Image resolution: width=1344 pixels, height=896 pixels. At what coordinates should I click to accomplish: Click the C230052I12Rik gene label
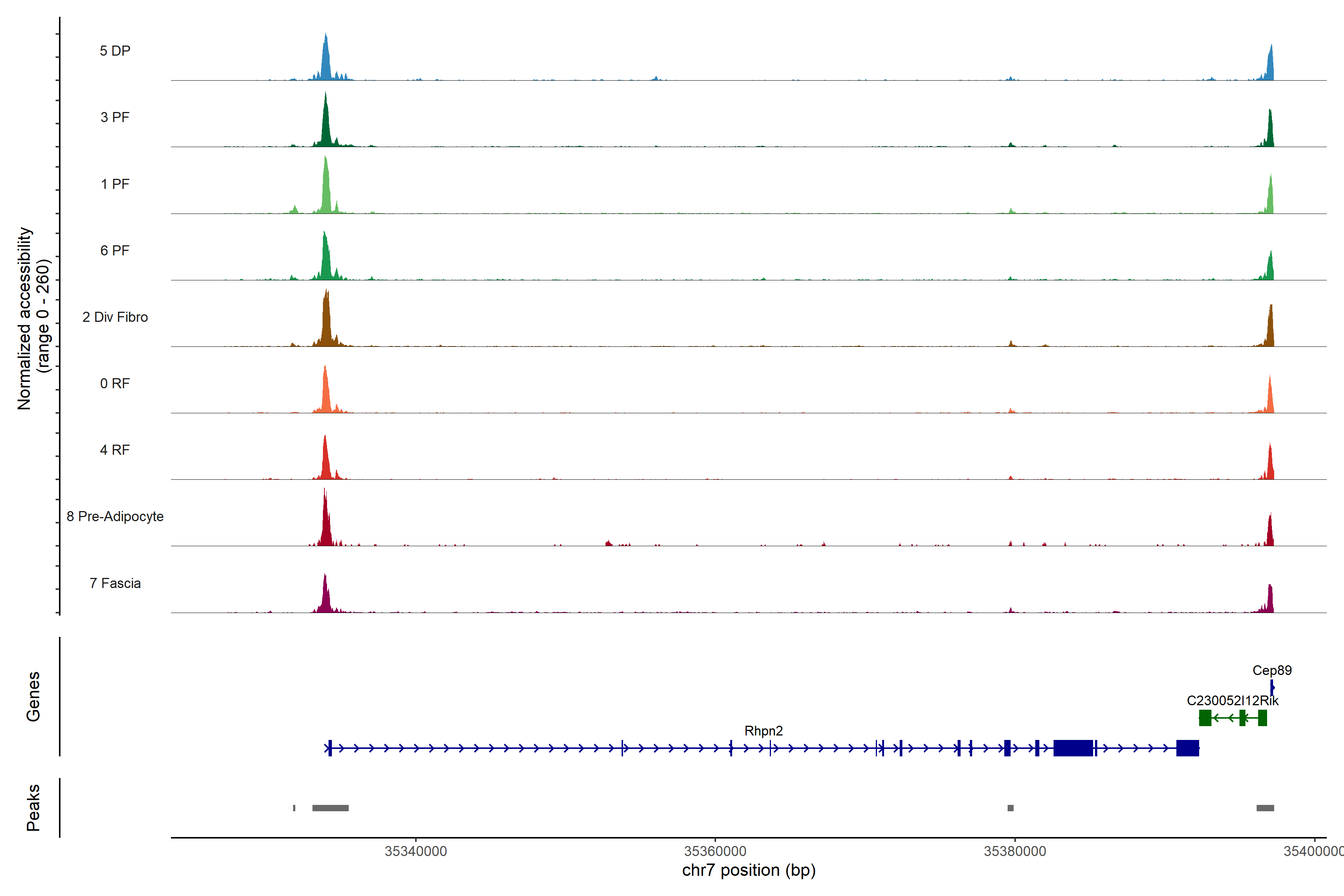[1233, 701]
